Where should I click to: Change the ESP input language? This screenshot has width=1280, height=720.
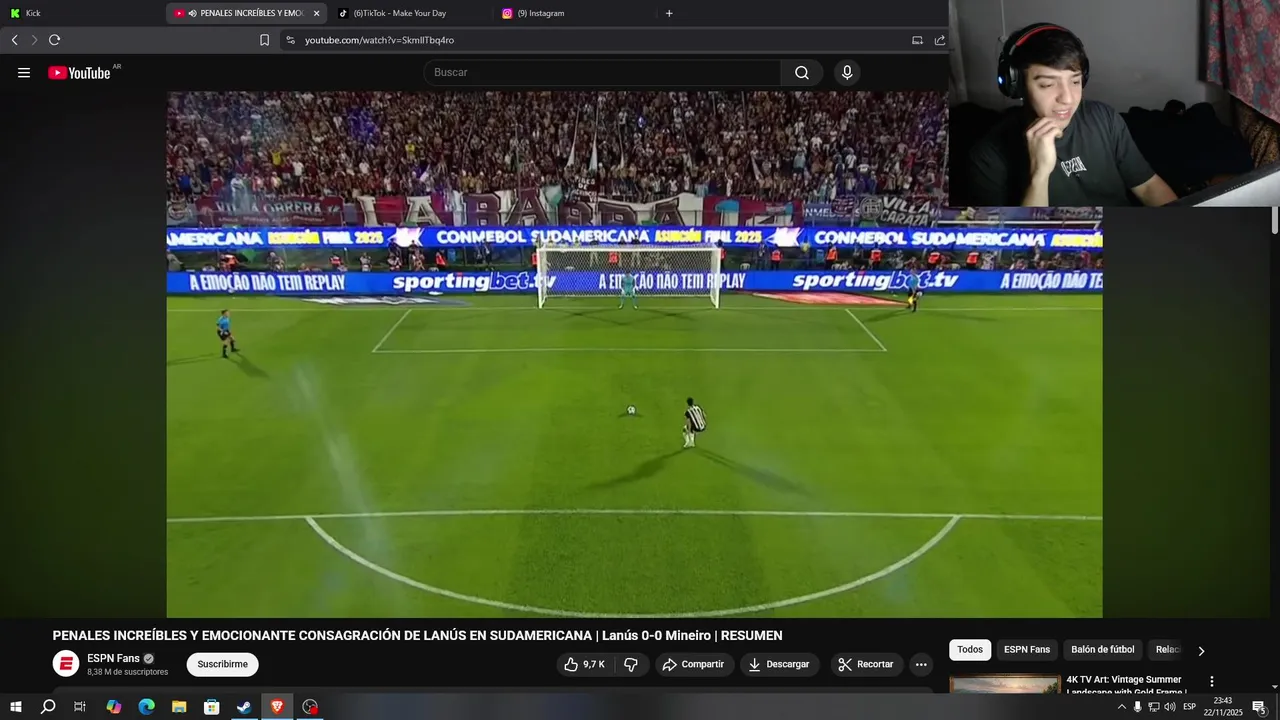pos(1190,707)
